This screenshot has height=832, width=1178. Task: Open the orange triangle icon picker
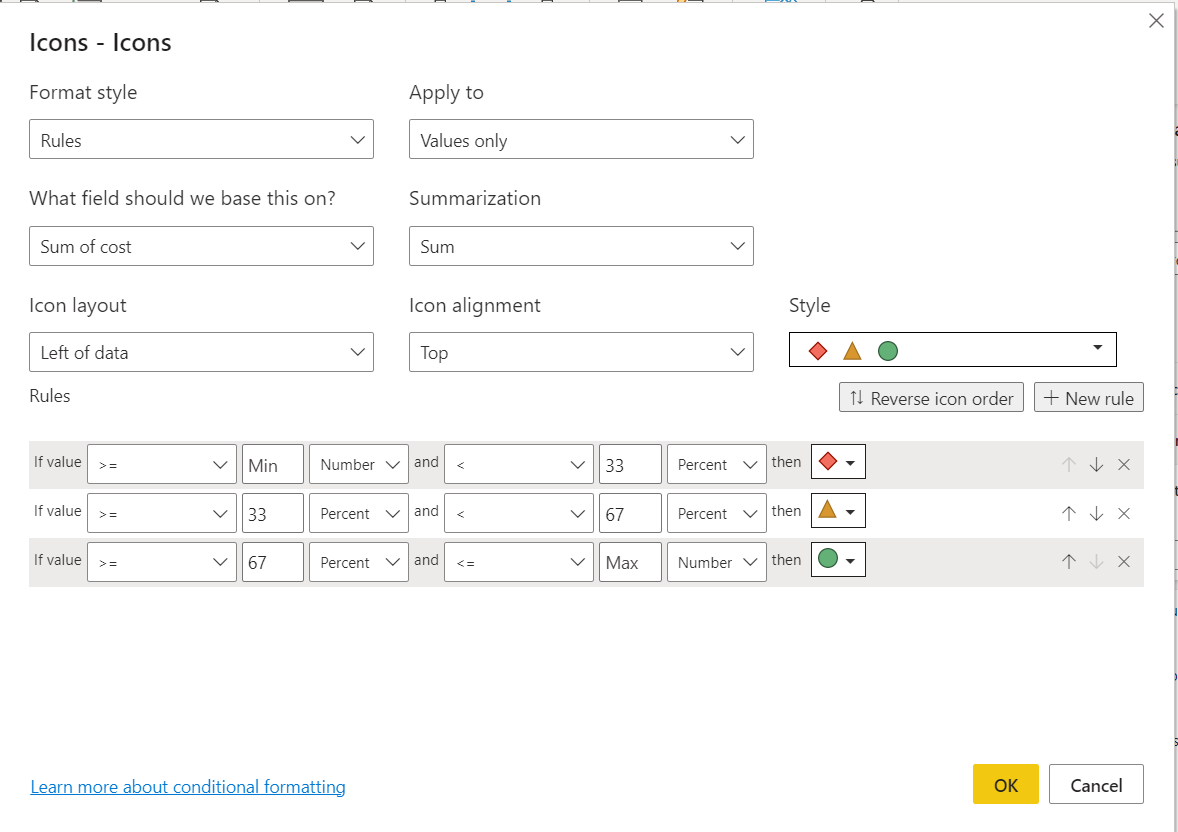(838, 510)
